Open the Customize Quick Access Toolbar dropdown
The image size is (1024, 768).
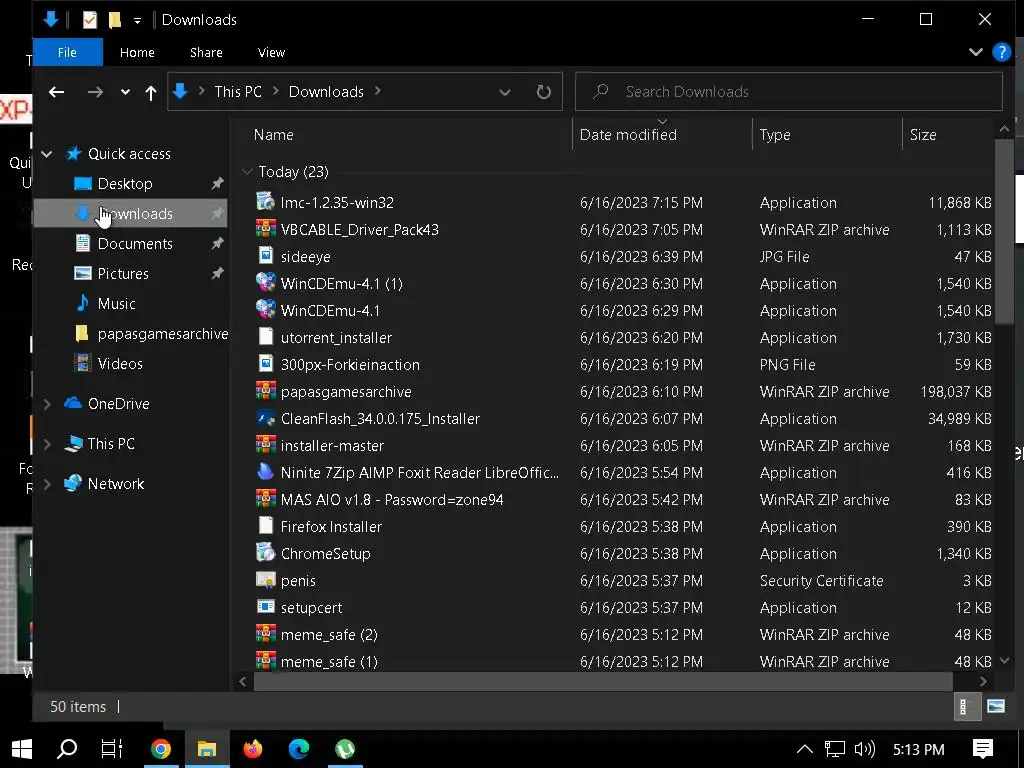coord(137,20)
